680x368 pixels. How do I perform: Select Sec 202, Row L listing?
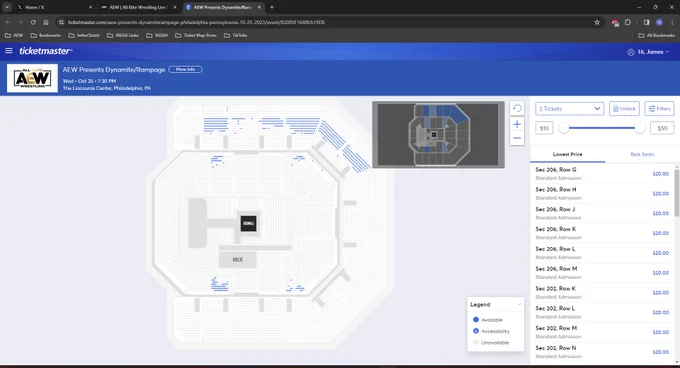click(x=602, y=312)
